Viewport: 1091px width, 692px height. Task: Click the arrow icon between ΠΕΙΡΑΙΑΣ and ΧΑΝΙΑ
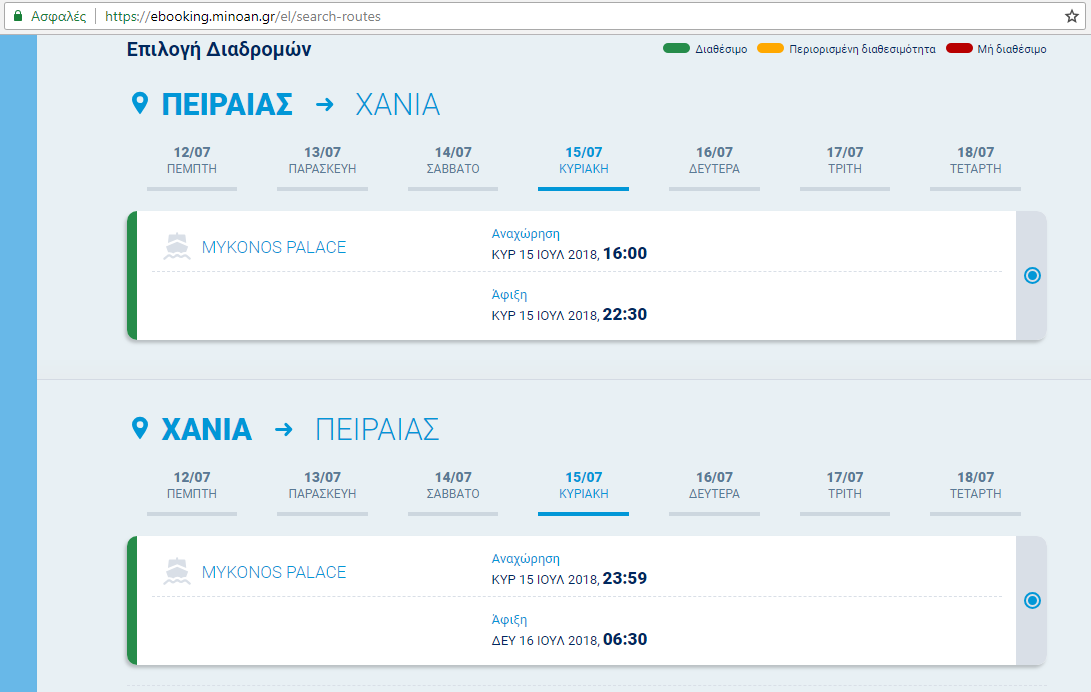click(x=324, y=105)
